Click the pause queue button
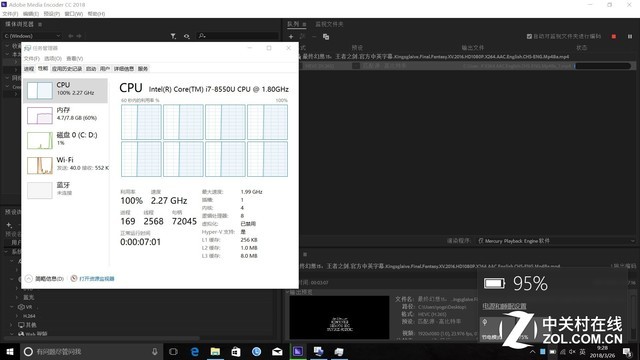640x360 pixels. (630, 36)
